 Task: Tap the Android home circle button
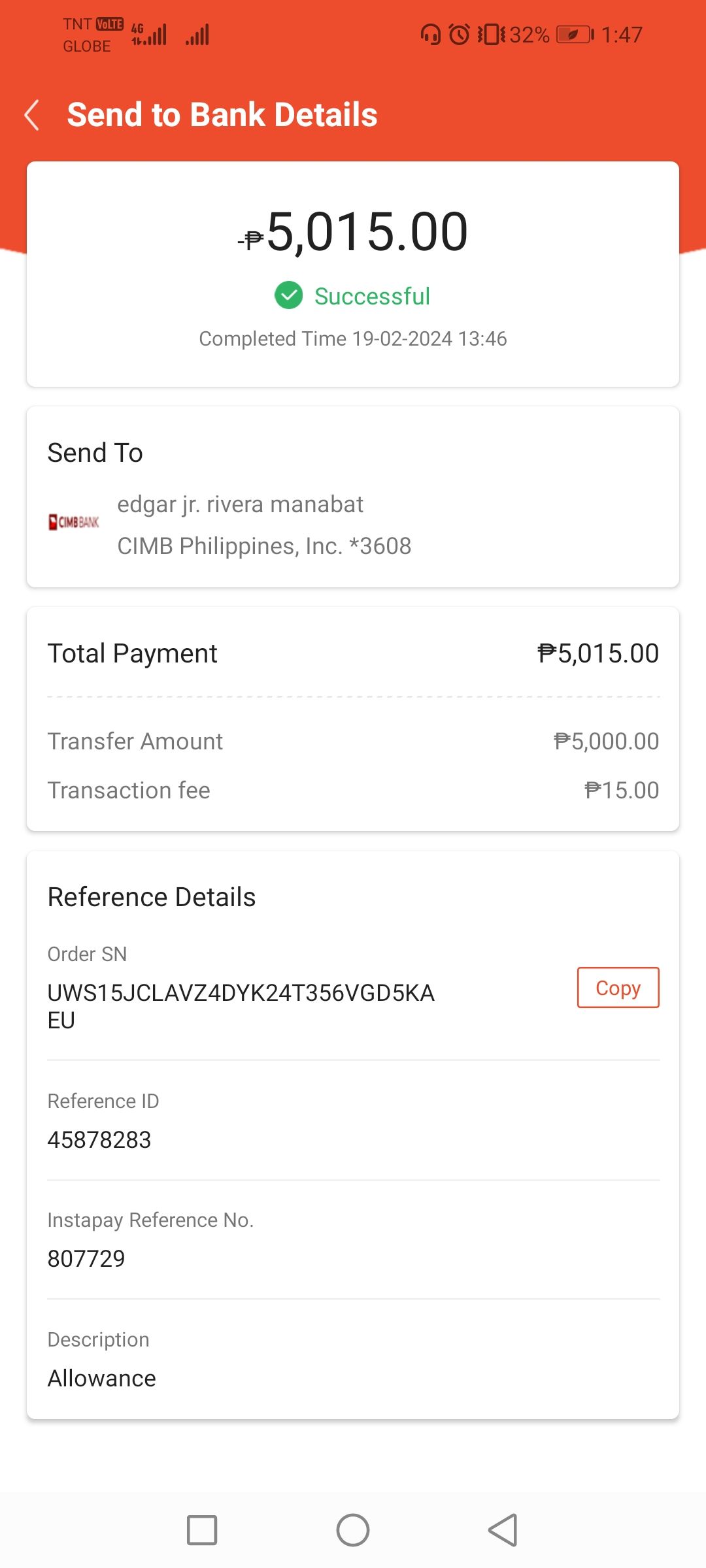coord(353,1530)
